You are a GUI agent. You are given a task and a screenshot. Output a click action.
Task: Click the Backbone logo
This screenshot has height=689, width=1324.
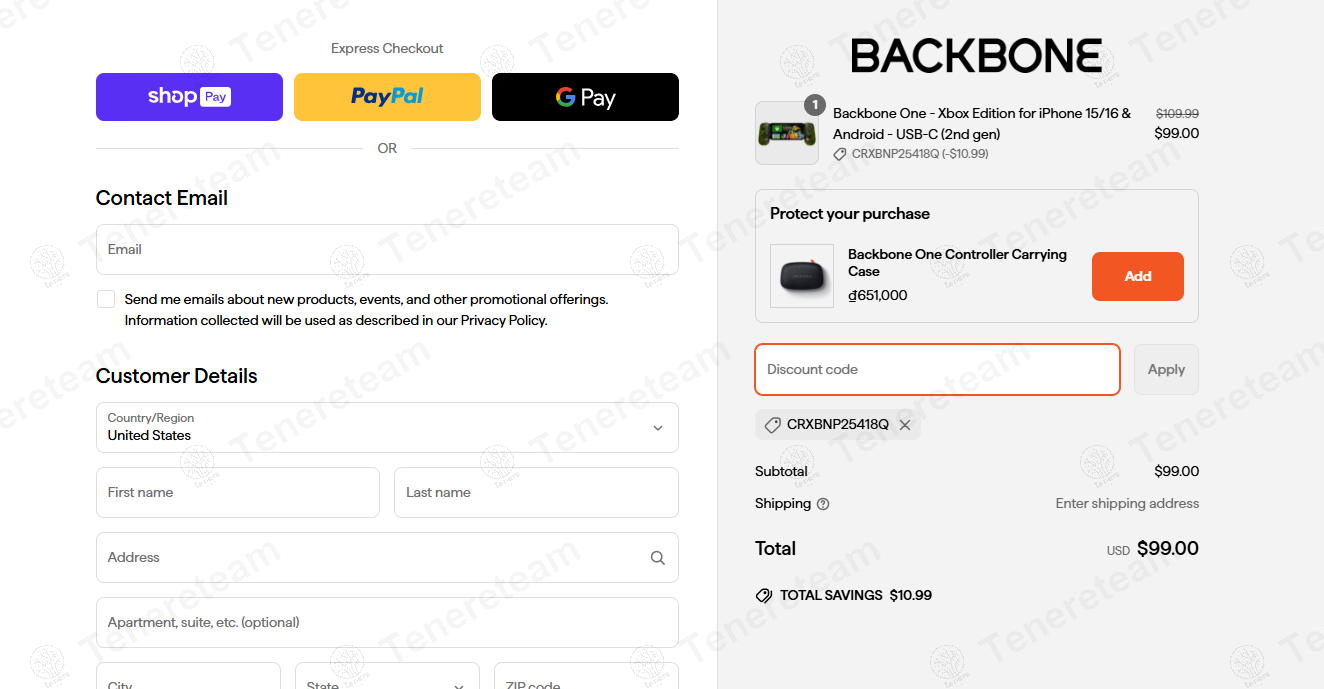pos(976,56)
